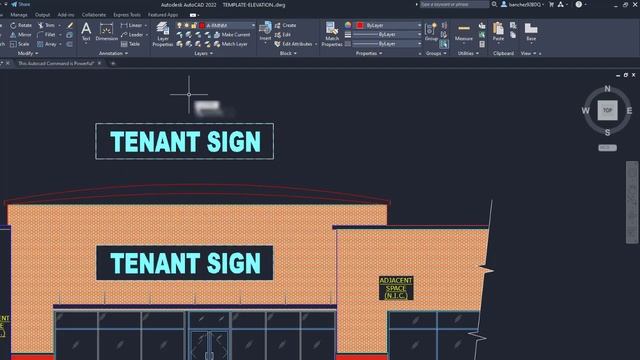Image resolution: width=640 pixels, height=360 pixels.
Task: Expand the Properties panel
Action: tap(369, 53)
